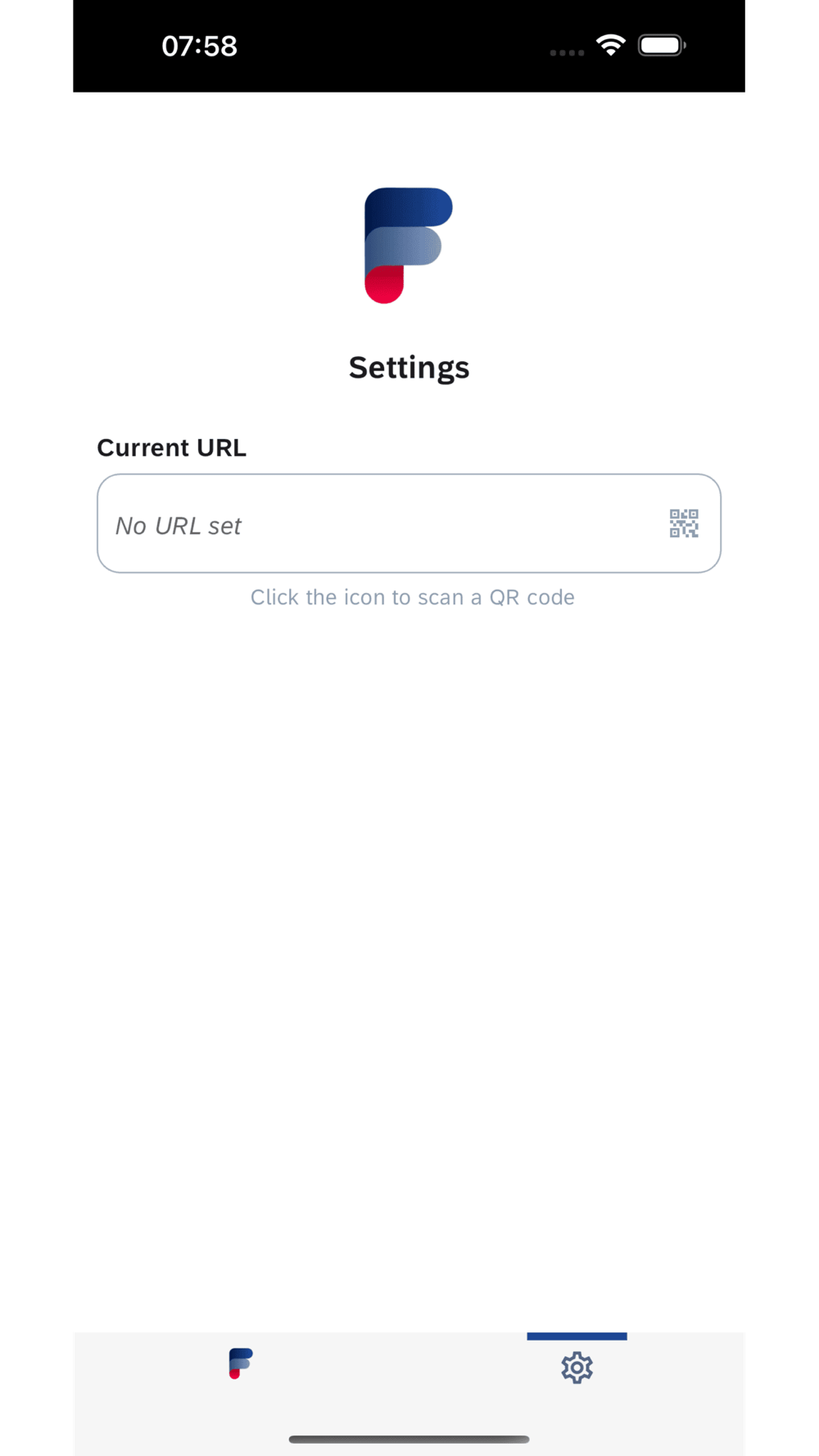Tap the Wi-Fi status icon
The width and height of the screenshot is (819, 1456).
tap(611, 45)
